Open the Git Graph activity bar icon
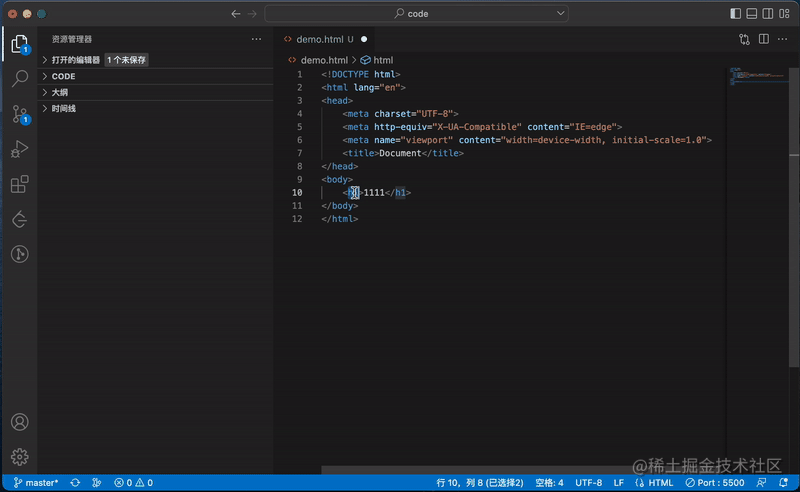This screenshot has width=800, height=492. click(x=19, y=254)
